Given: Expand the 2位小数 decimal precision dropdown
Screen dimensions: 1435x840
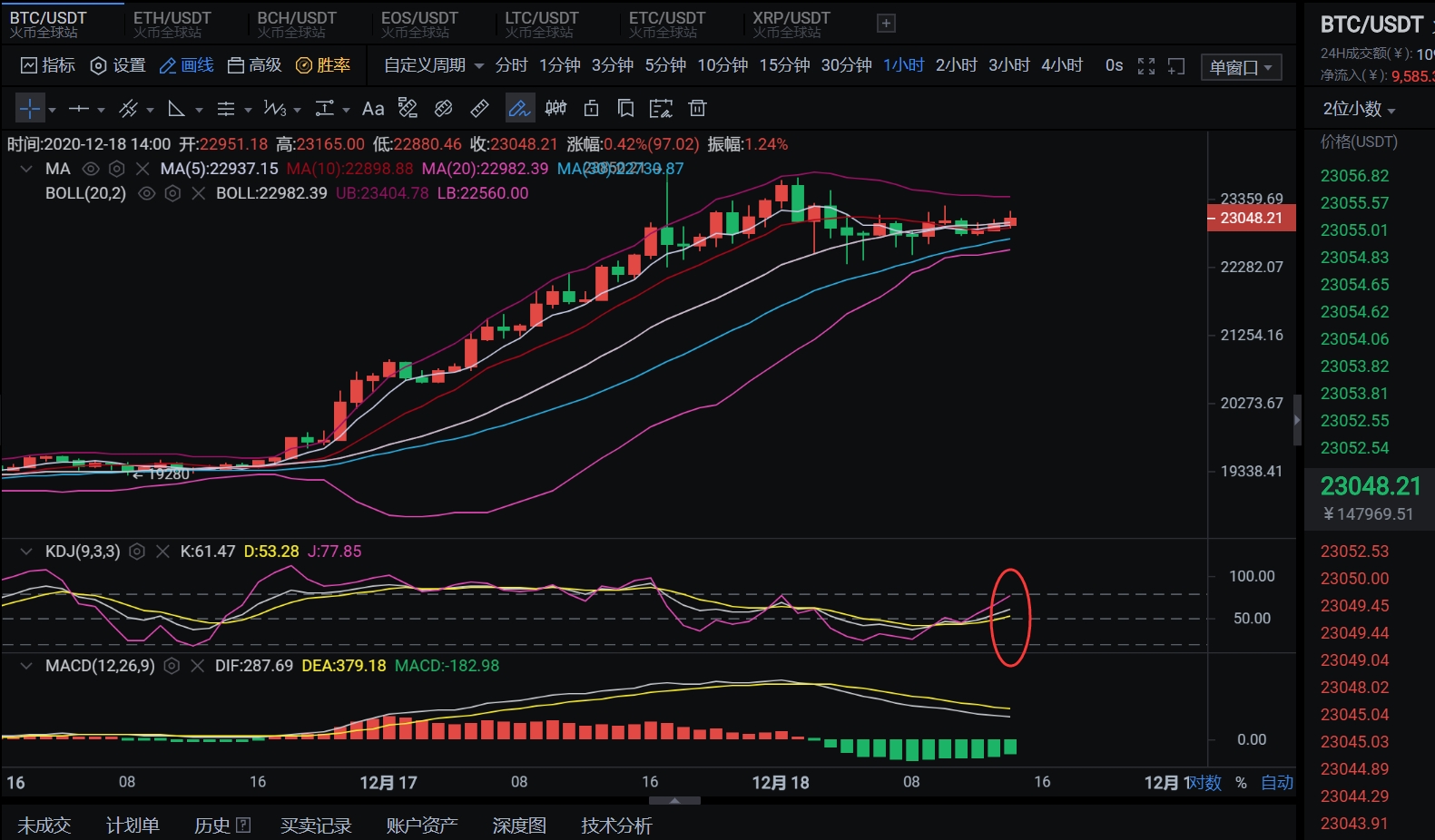Looking at the screenshot, I should point(1359,109).
